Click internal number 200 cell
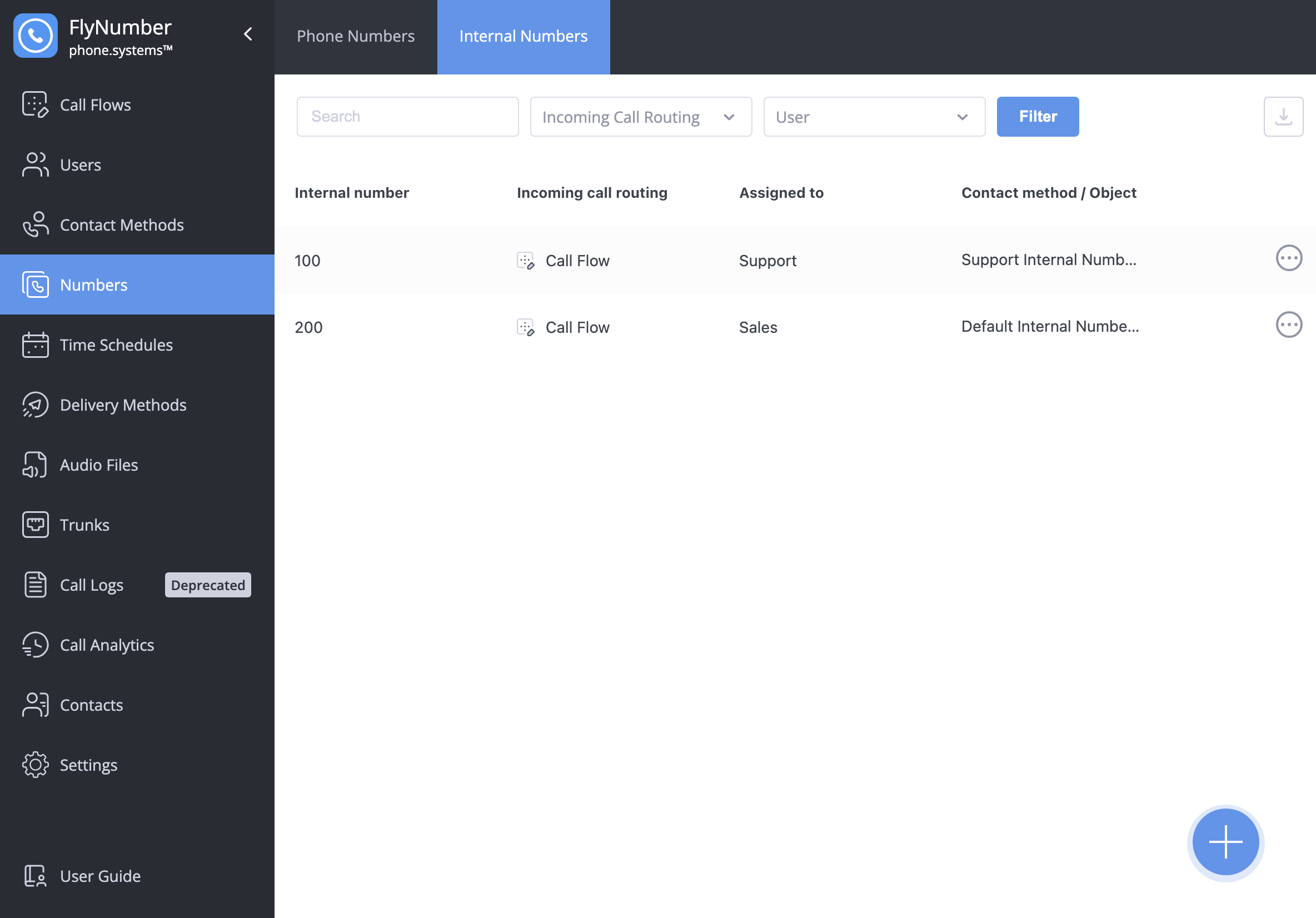1316x918 pixels. [x=308, y=327]
